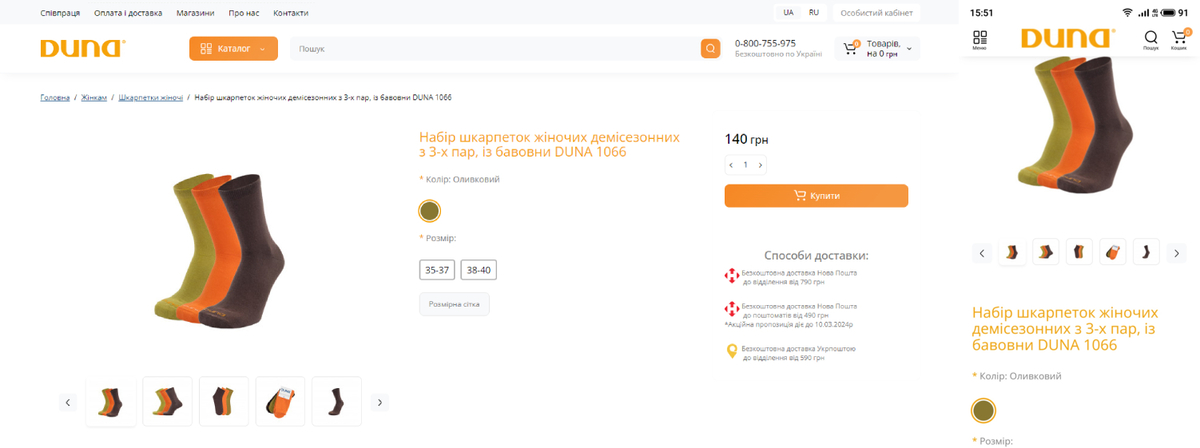Increase product quantity by one
The image size is (1200, 448).
[x=761, y=165]
